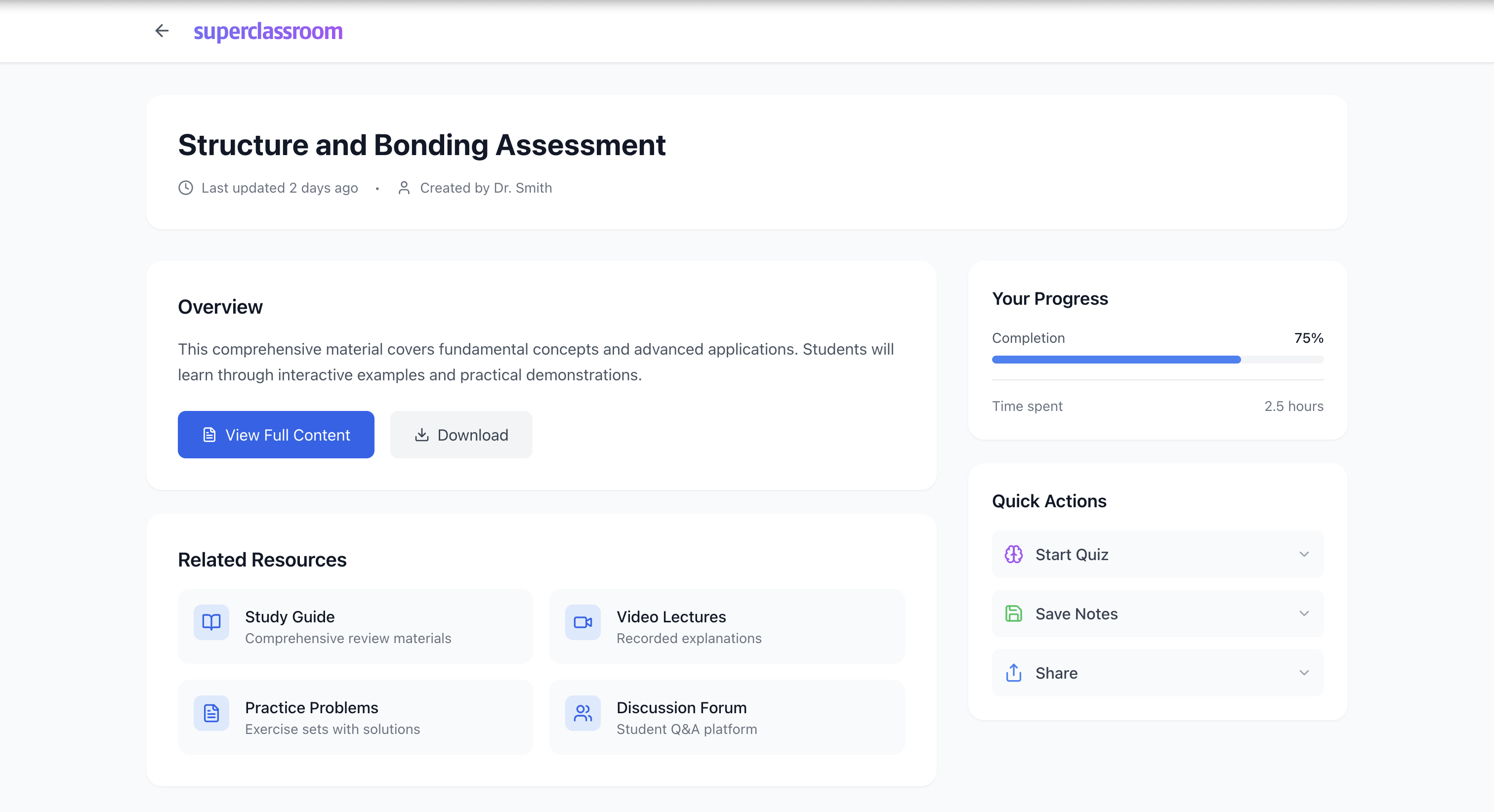Viewport: 1494px width, 812px height.
Task: Click the back arrow icon
Action: [162, 31]
